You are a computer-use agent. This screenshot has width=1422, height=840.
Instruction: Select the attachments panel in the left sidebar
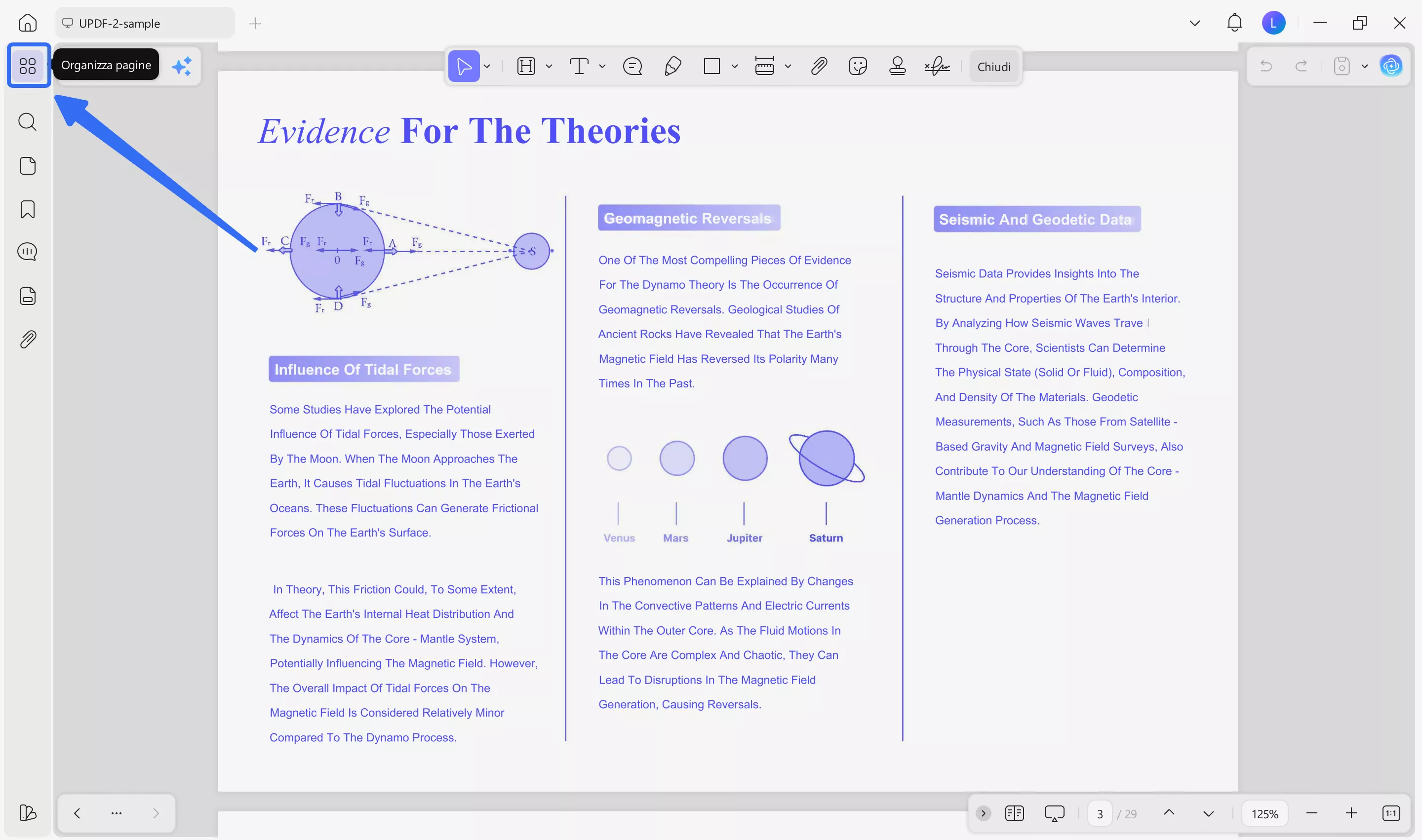(x=27, y=339)
